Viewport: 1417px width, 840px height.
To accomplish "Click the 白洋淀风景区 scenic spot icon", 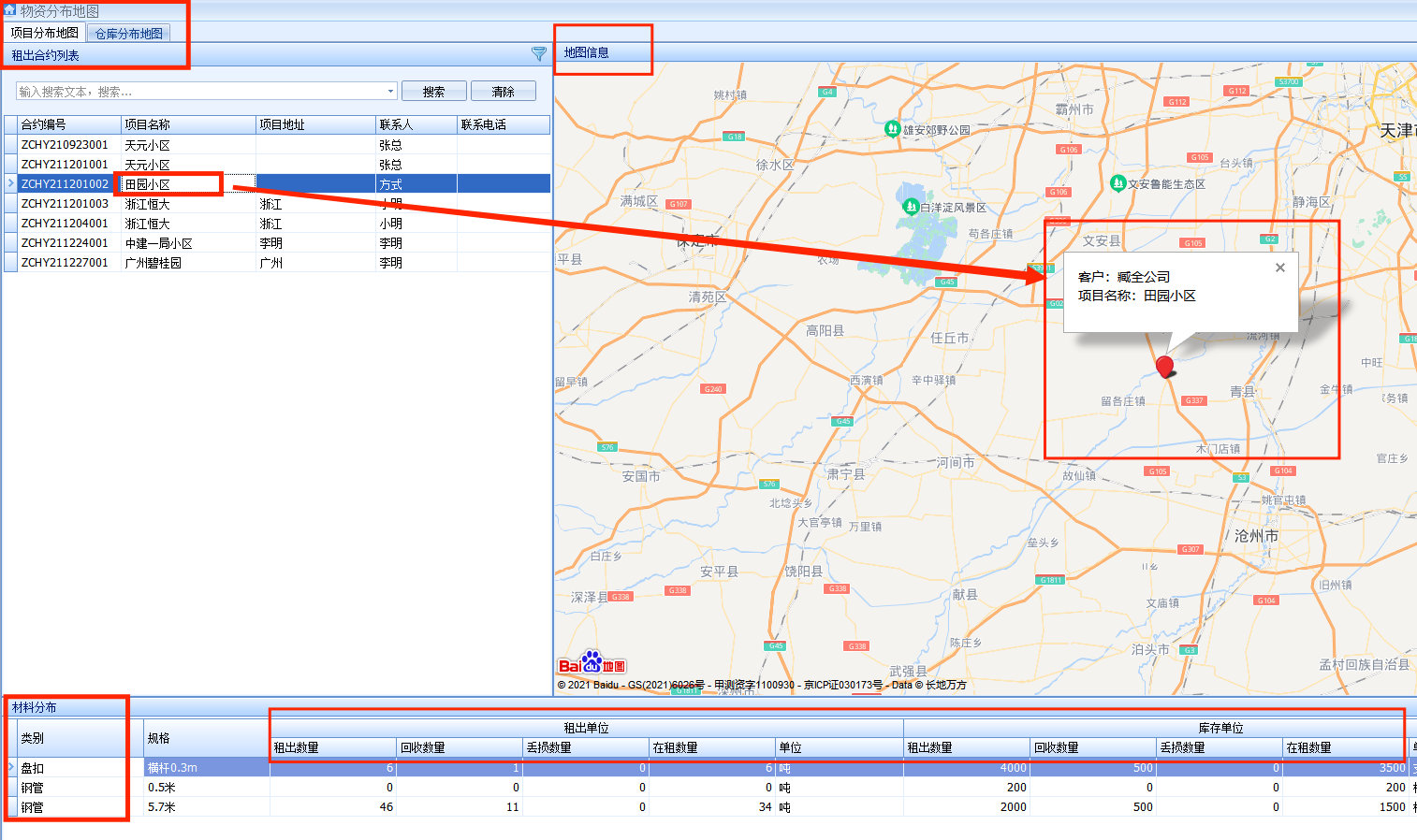I will [x=910, y=207].
